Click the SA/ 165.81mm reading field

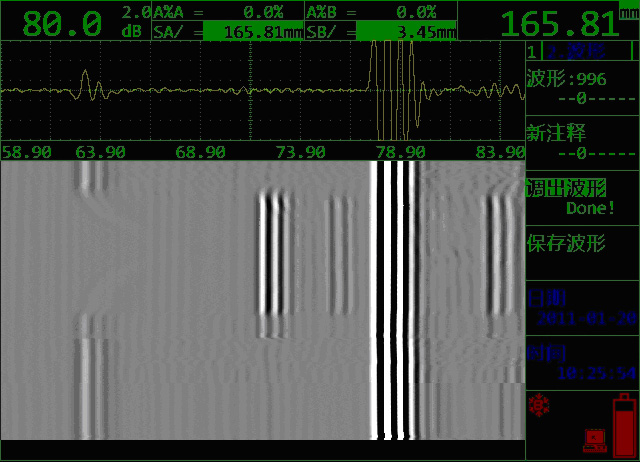click(x=227, y=31)
